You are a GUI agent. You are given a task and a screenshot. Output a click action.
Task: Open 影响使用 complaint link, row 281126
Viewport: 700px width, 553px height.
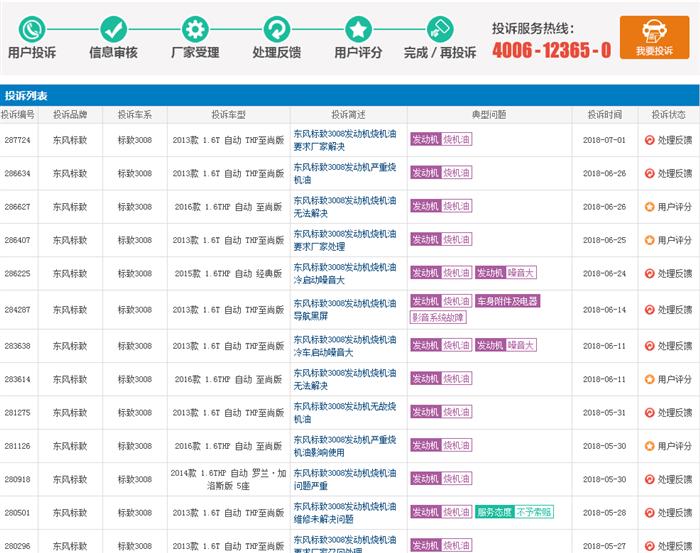pyautogui.click(x=345, y=446)
